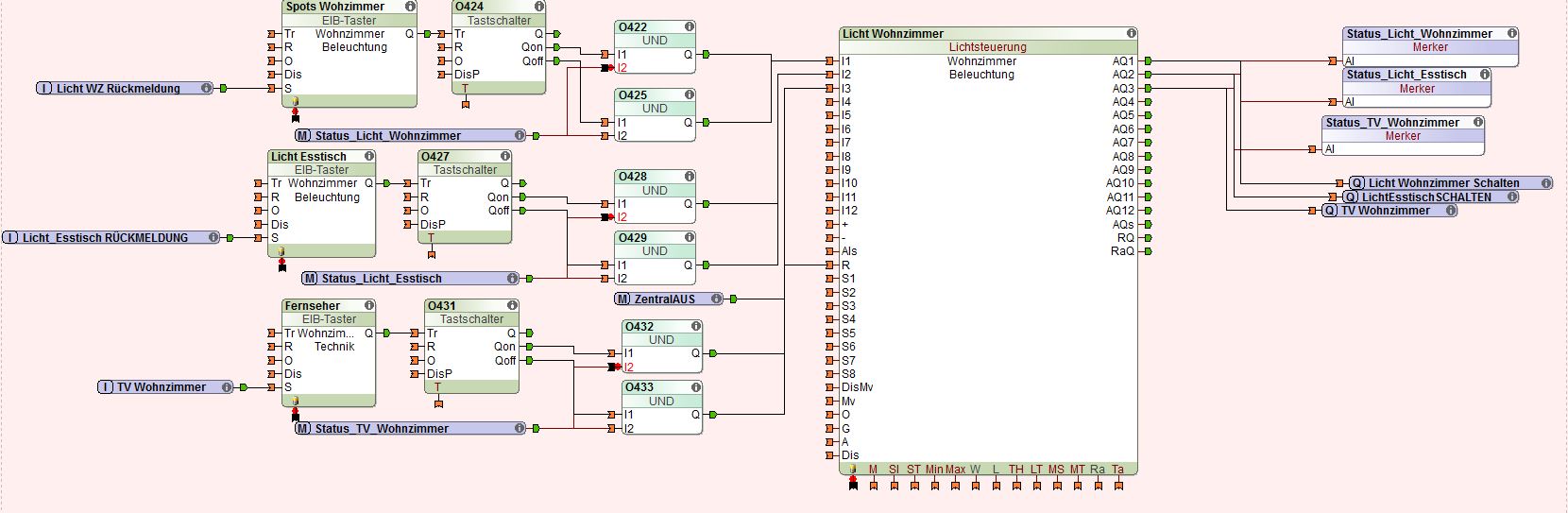Select the Licht WZ Rückmeldung input reference

[x=125, y=89]
